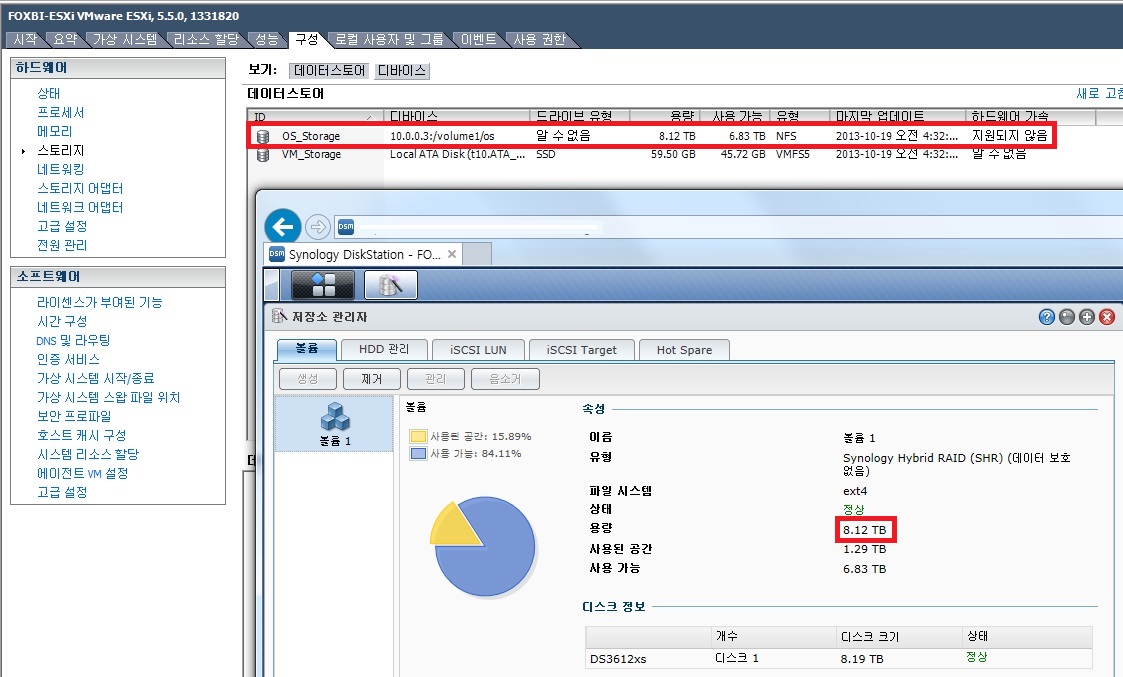Open 라이센스가 부여된 기능 link

(x=100, y=302)
